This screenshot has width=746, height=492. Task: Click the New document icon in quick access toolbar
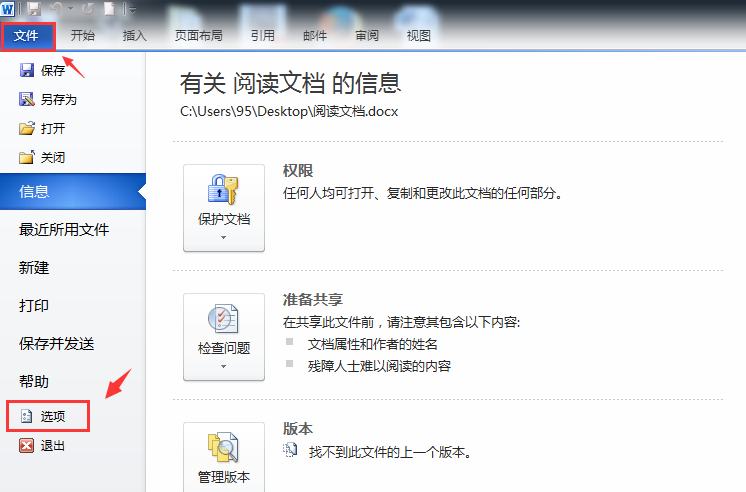(109, 9)
